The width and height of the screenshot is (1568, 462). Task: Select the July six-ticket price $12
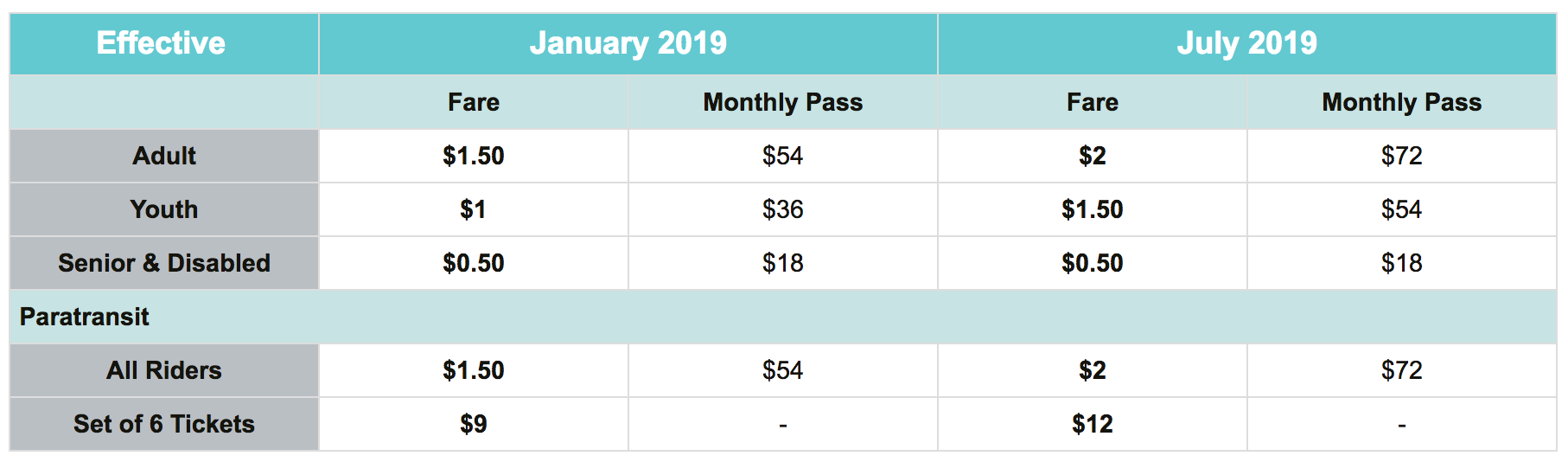(1092, 424)
